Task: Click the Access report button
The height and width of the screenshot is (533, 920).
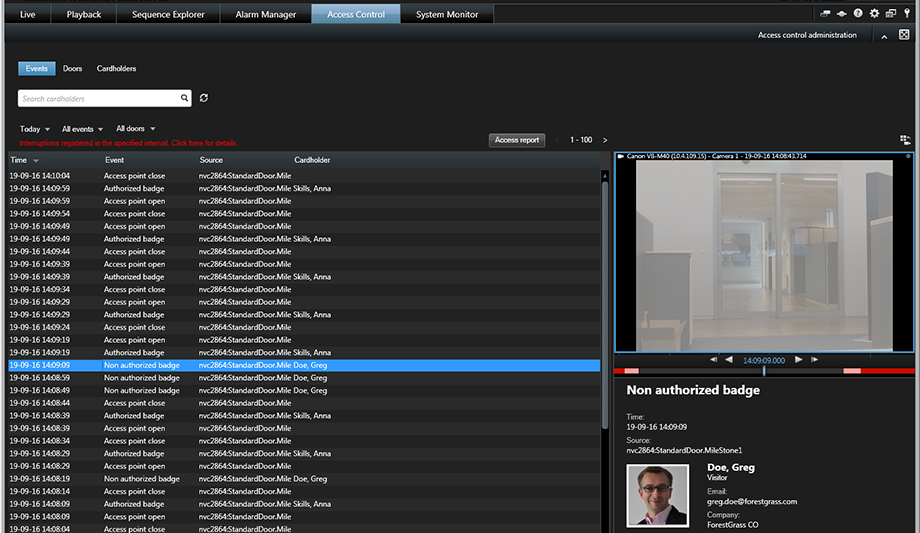Action: [x=517, y=140]
